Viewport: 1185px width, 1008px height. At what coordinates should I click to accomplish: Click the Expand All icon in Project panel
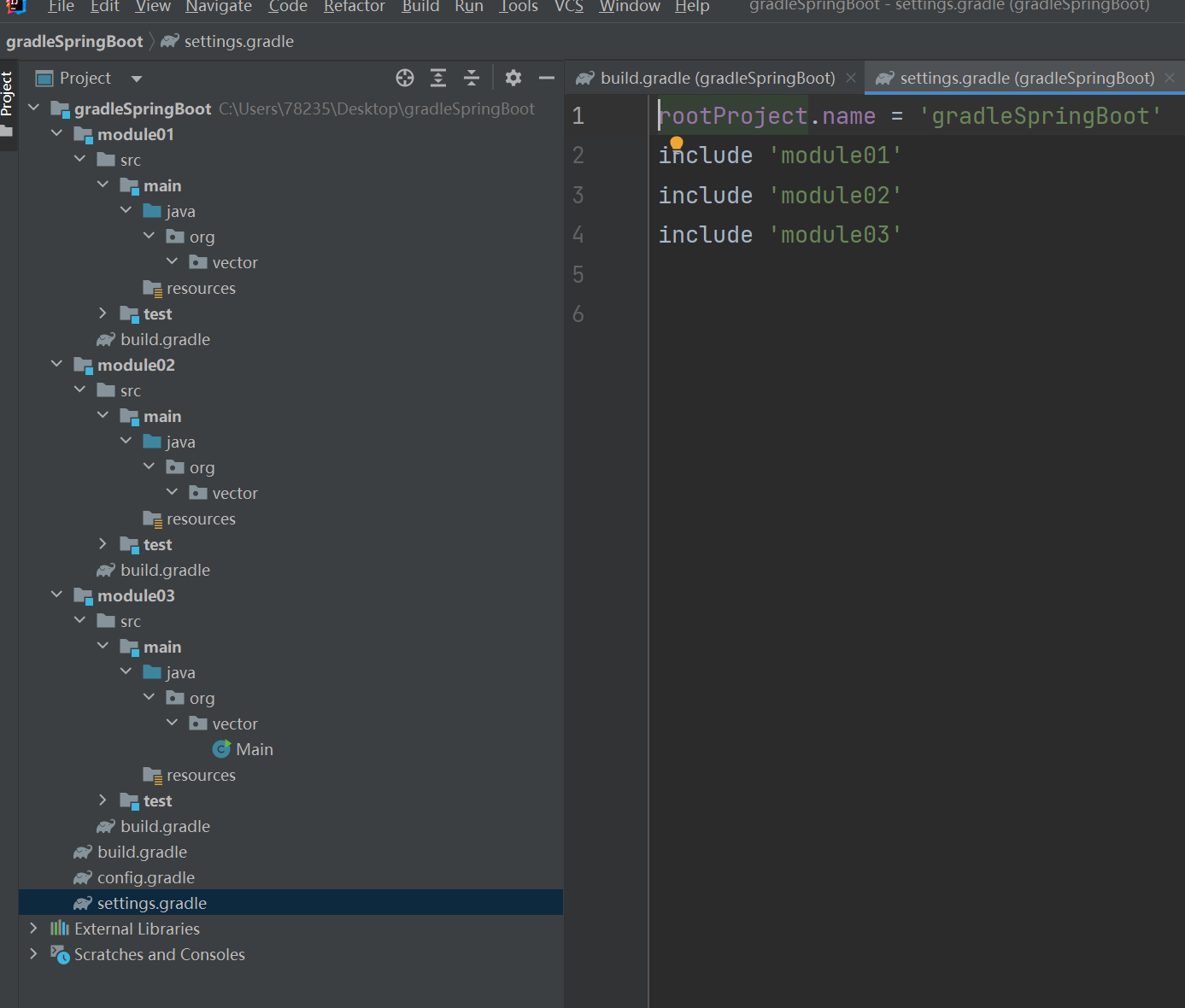click(x=438, y=79)
